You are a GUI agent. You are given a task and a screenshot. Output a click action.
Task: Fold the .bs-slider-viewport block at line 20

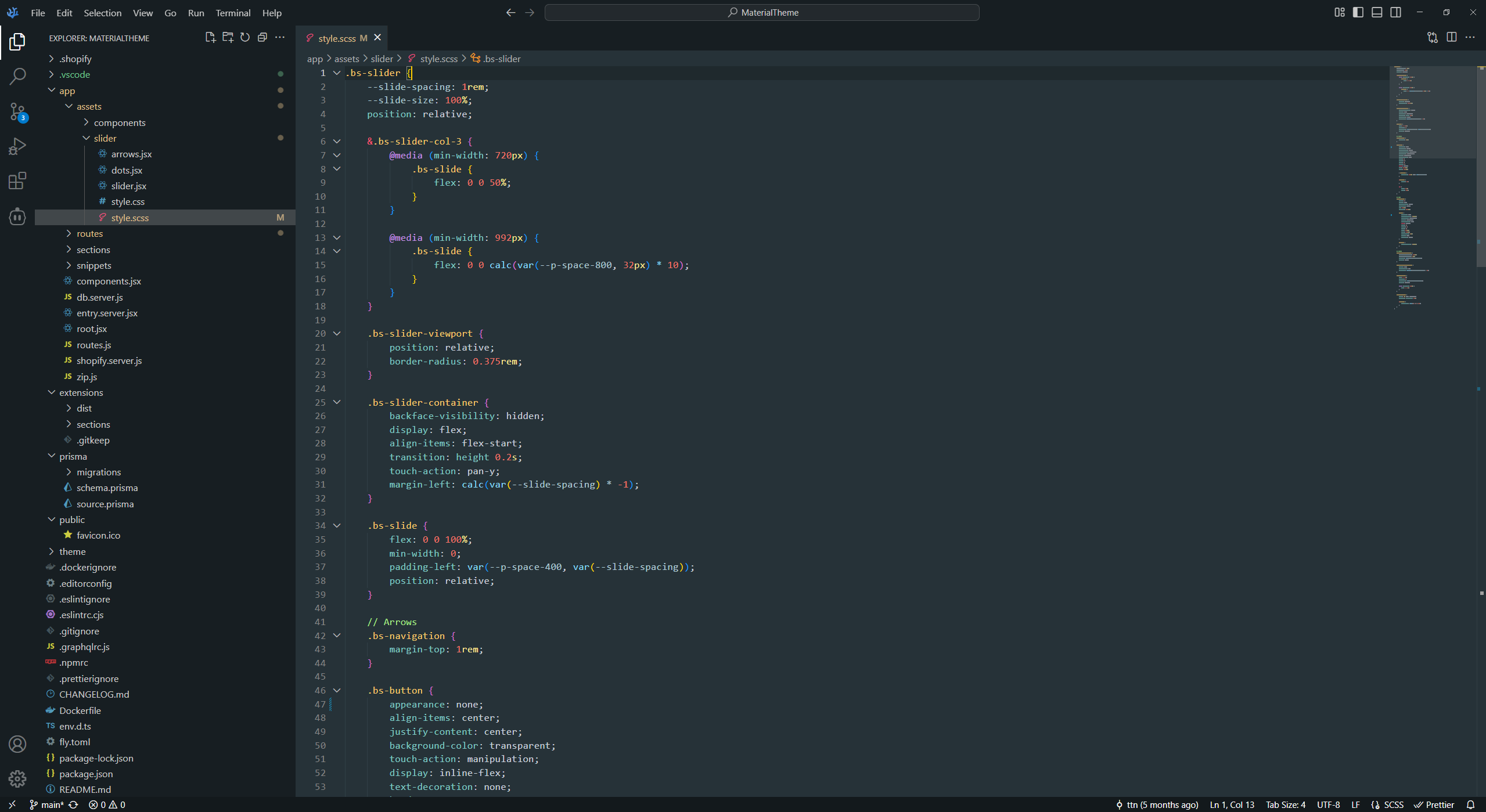click(x=336, y=333)
